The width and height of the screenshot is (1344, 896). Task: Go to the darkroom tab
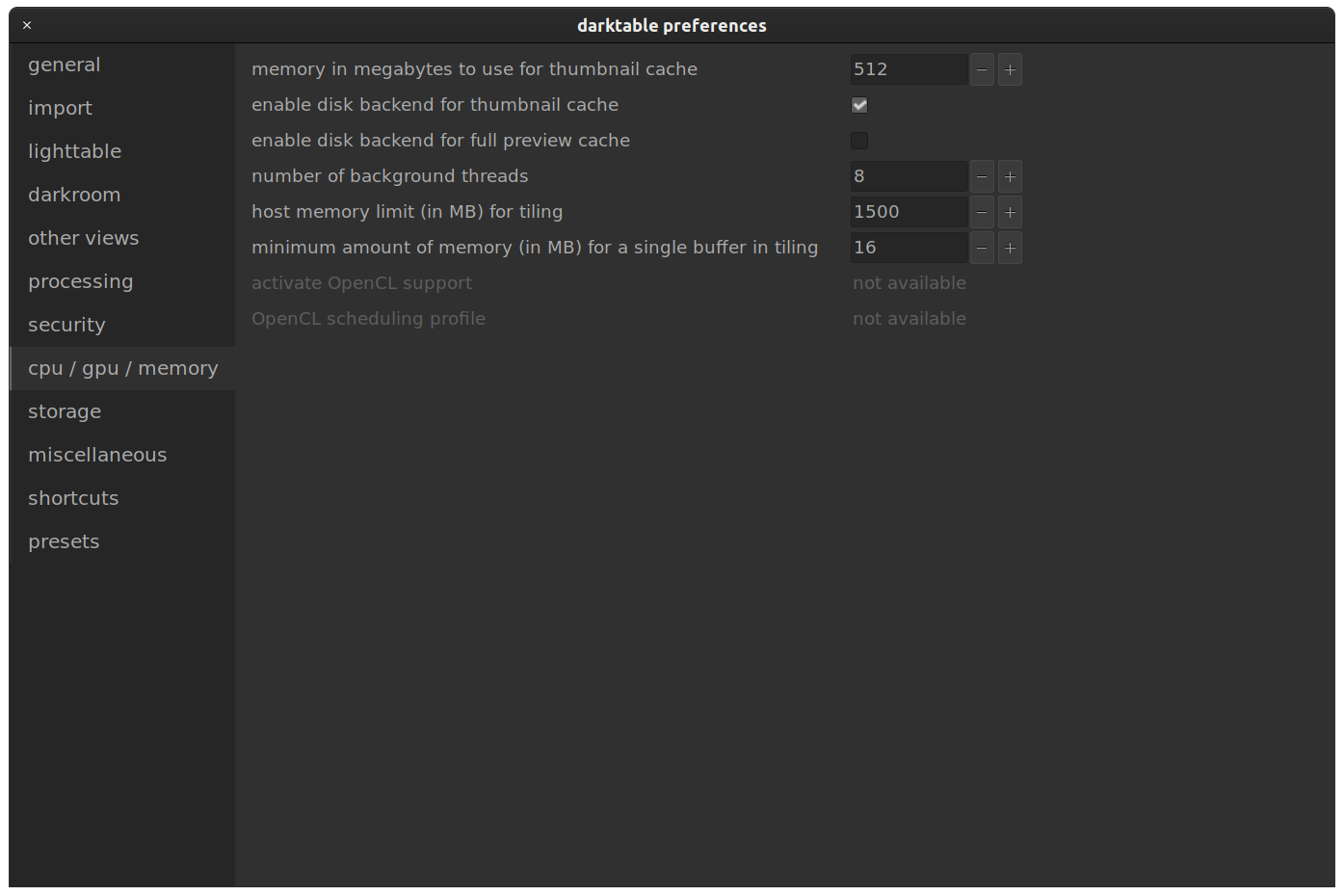(122, 195)
